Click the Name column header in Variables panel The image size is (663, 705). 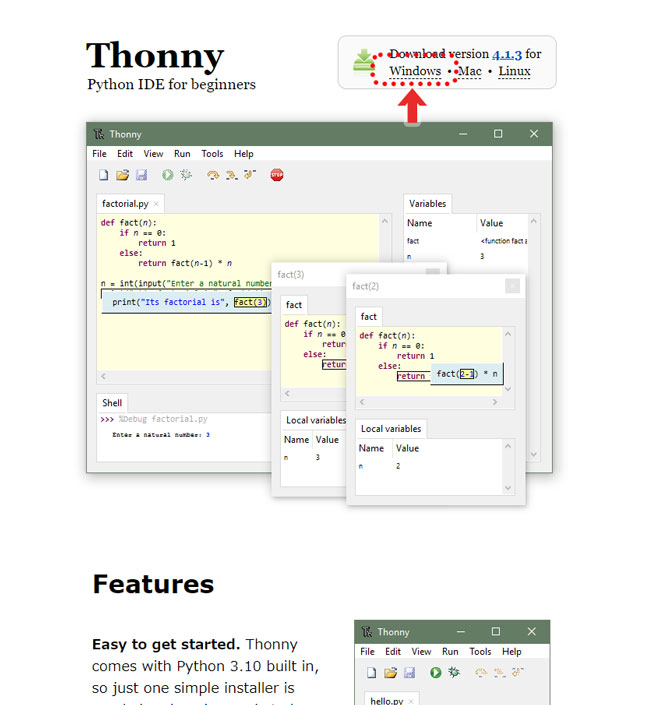(x=419, y=223)
